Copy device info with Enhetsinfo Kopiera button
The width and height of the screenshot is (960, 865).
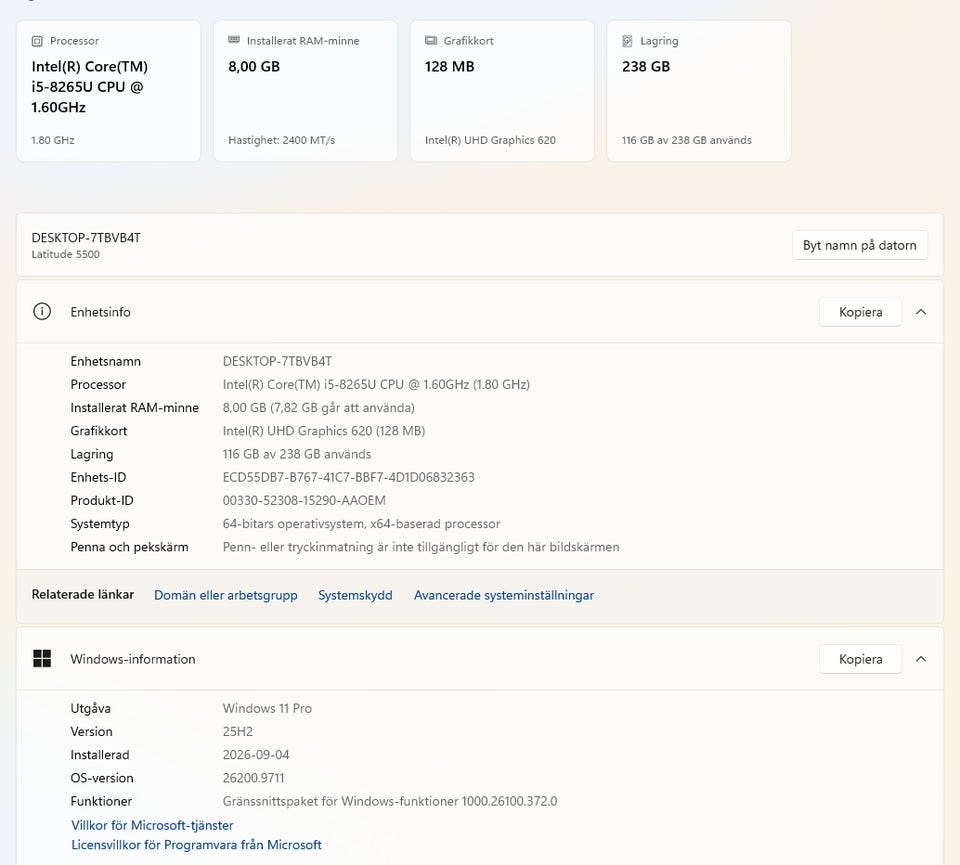pyautogui.click(x=860, y=312)
